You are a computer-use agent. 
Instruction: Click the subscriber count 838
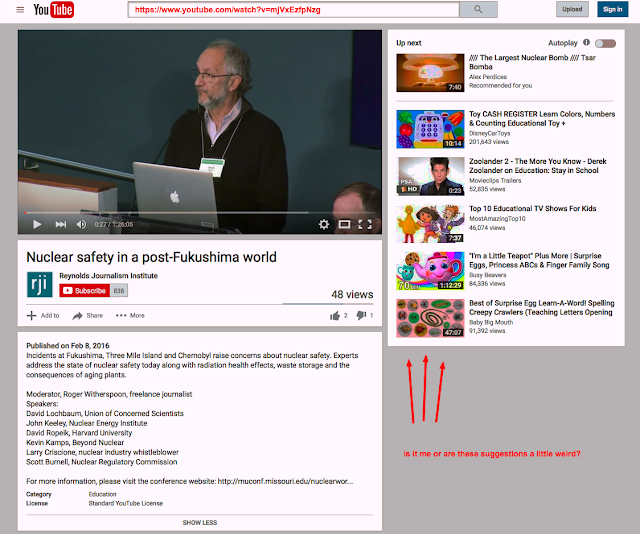(119, 291)
